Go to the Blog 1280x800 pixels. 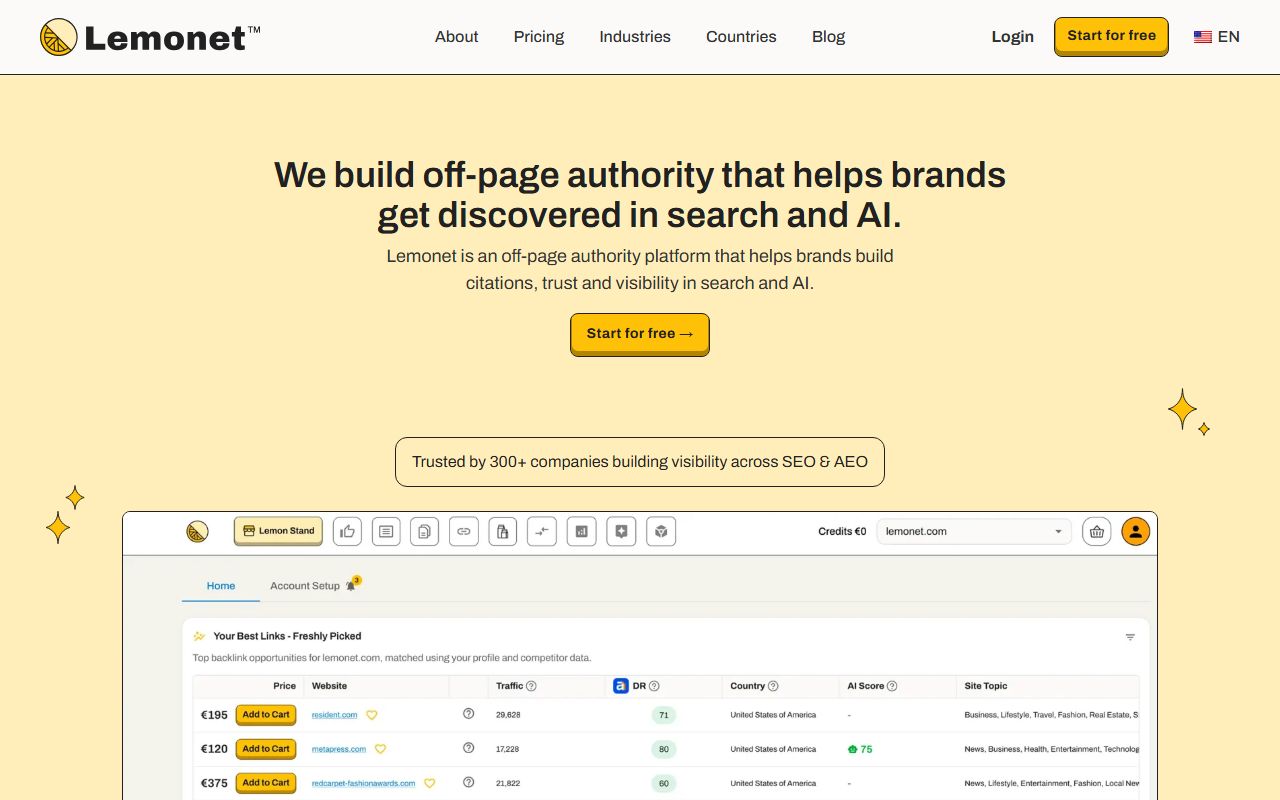click(828, 37)
